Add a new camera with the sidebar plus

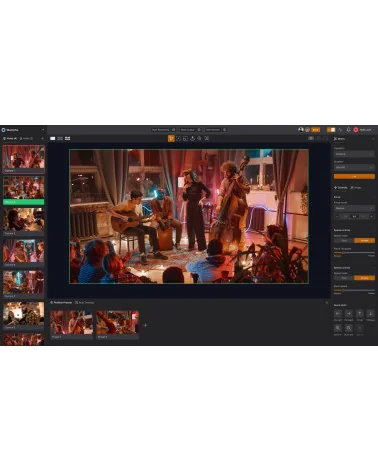(x=42, y=138)
